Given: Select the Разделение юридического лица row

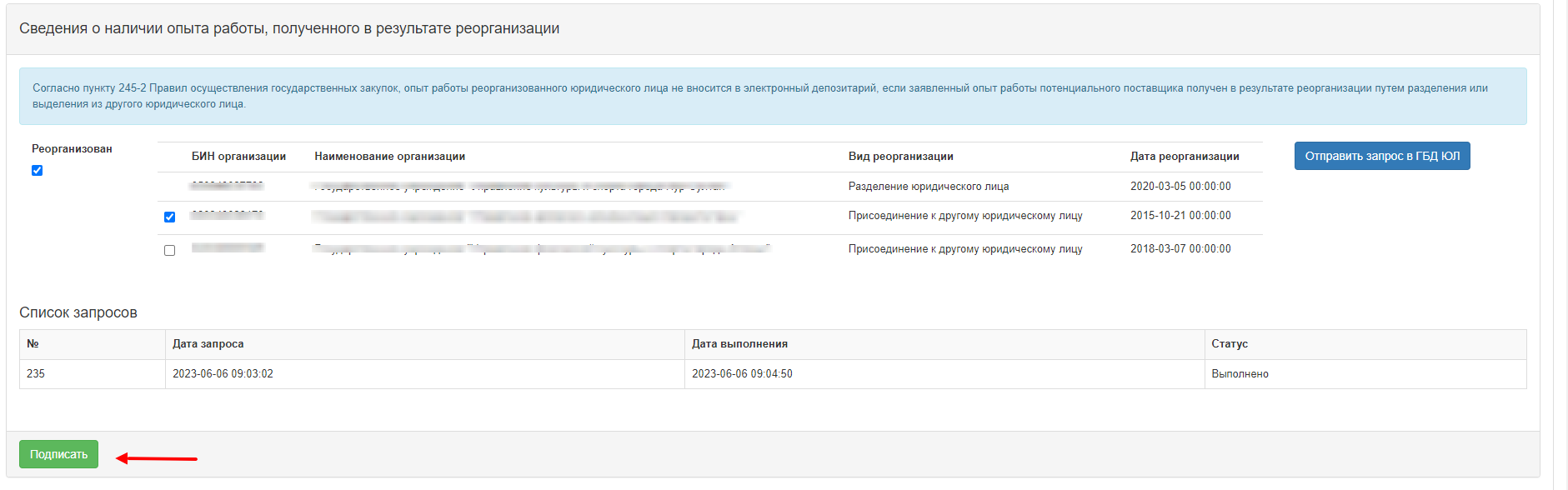Looking at the screenshot, I should [x=928, y=187].
